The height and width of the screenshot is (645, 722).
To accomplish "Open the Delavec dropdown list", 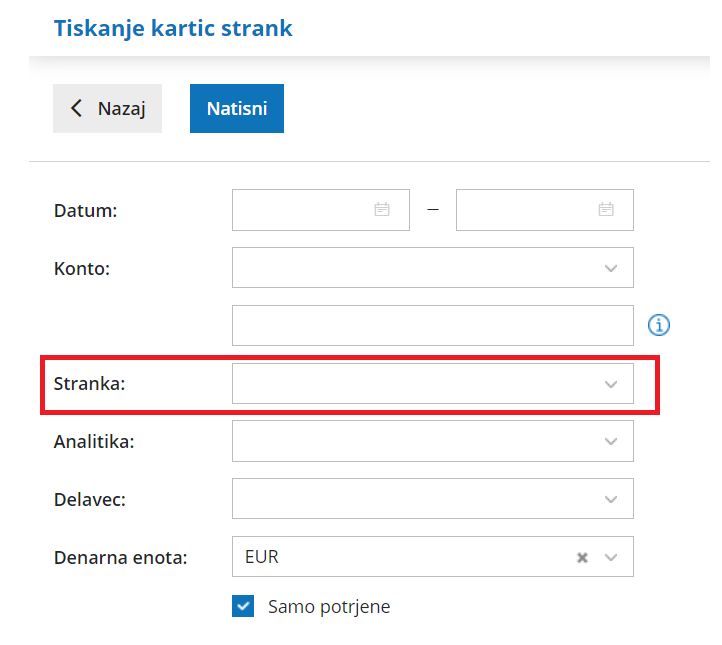I will [x=611, y=499].
